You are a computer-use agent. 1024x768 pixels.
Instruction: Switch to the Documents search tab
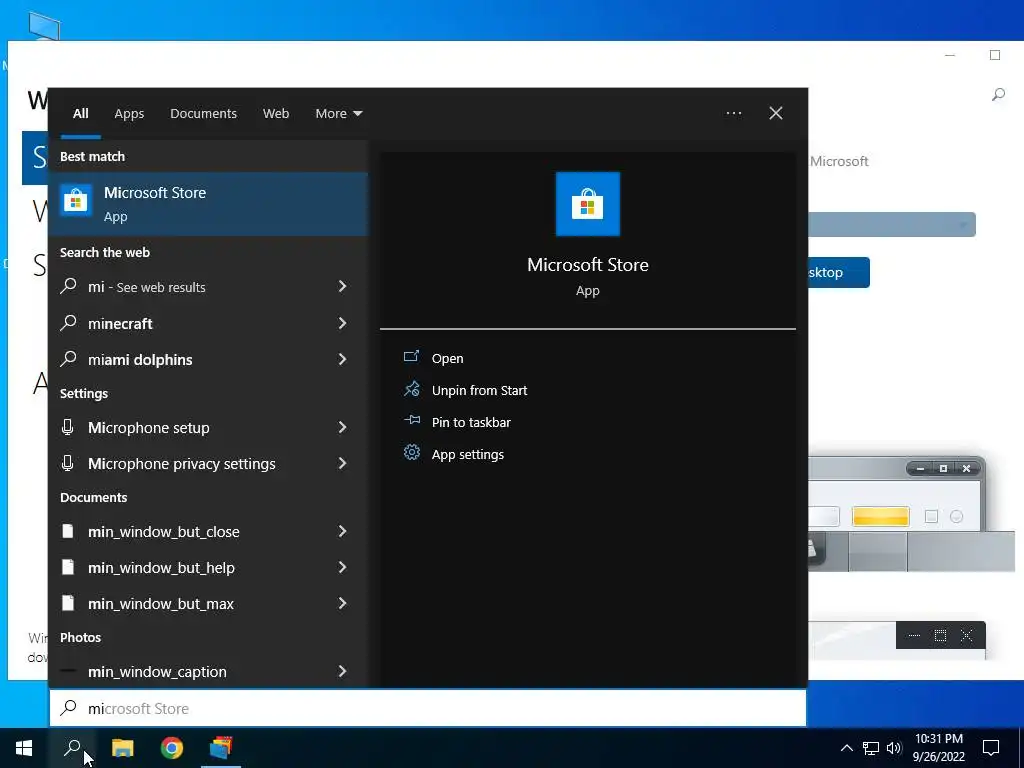point(203,113)
